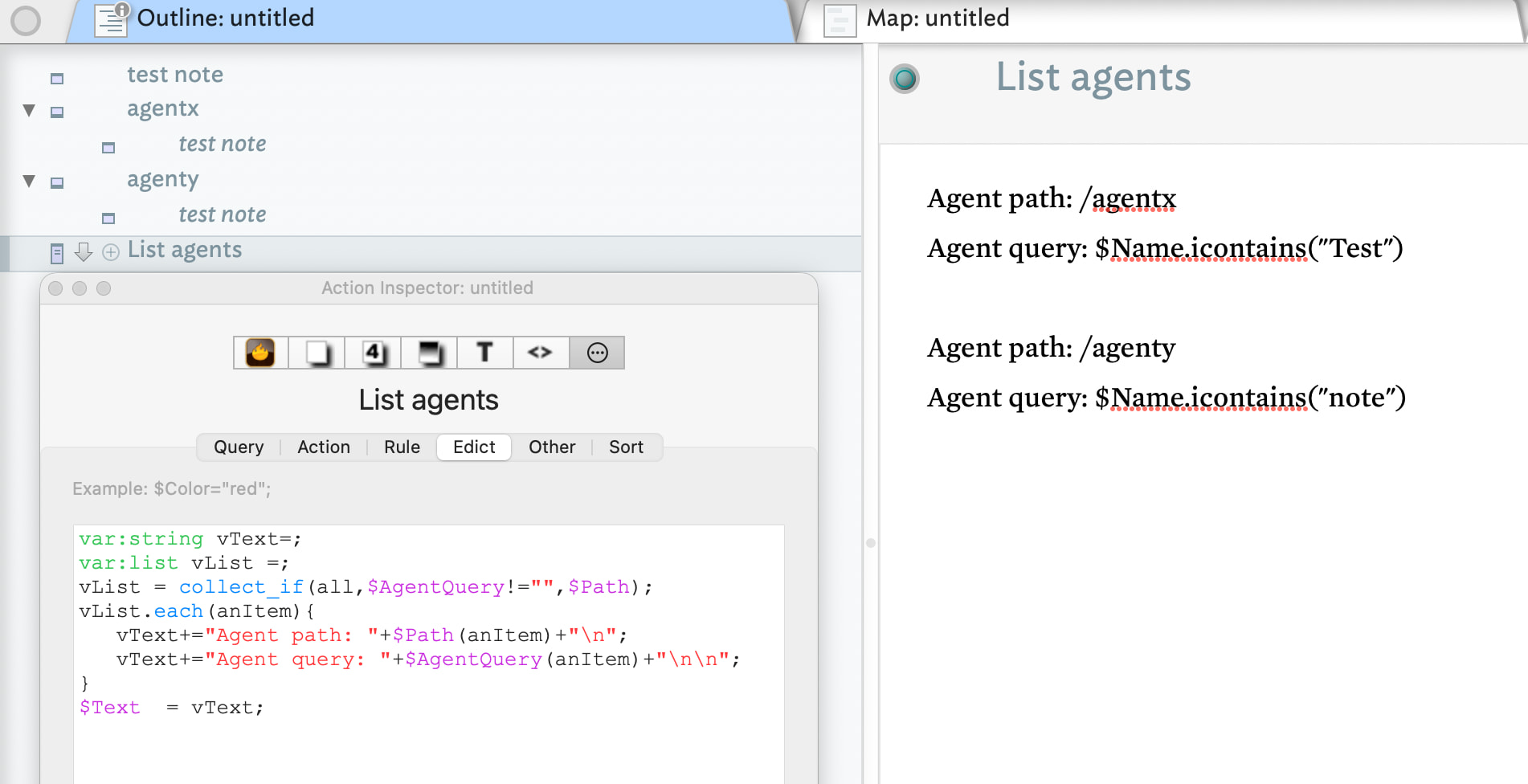Select the Document inspector icon
1528x784 pixels.
317,353
